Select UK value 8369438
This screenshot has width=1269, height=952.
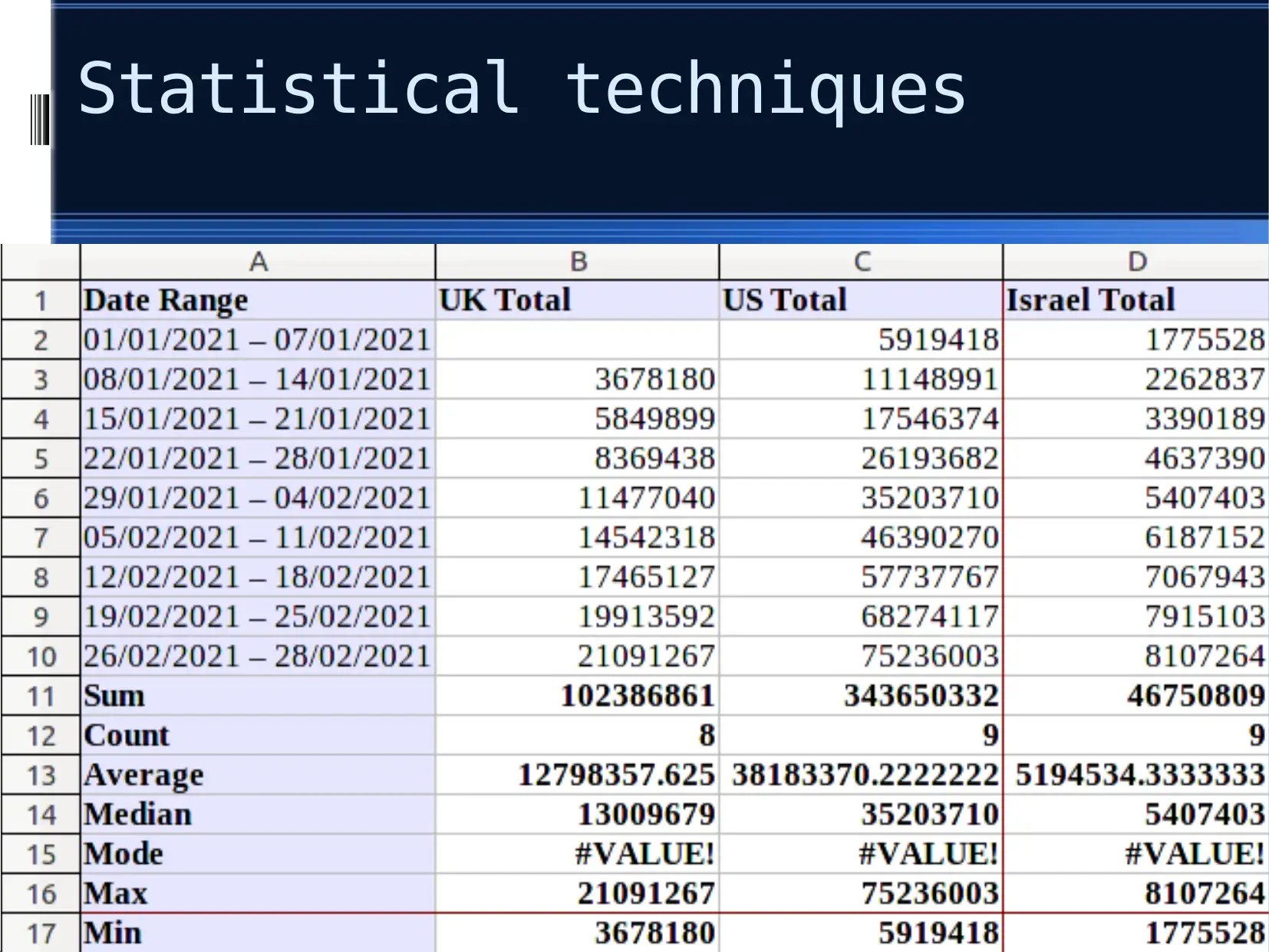(577, 459)
